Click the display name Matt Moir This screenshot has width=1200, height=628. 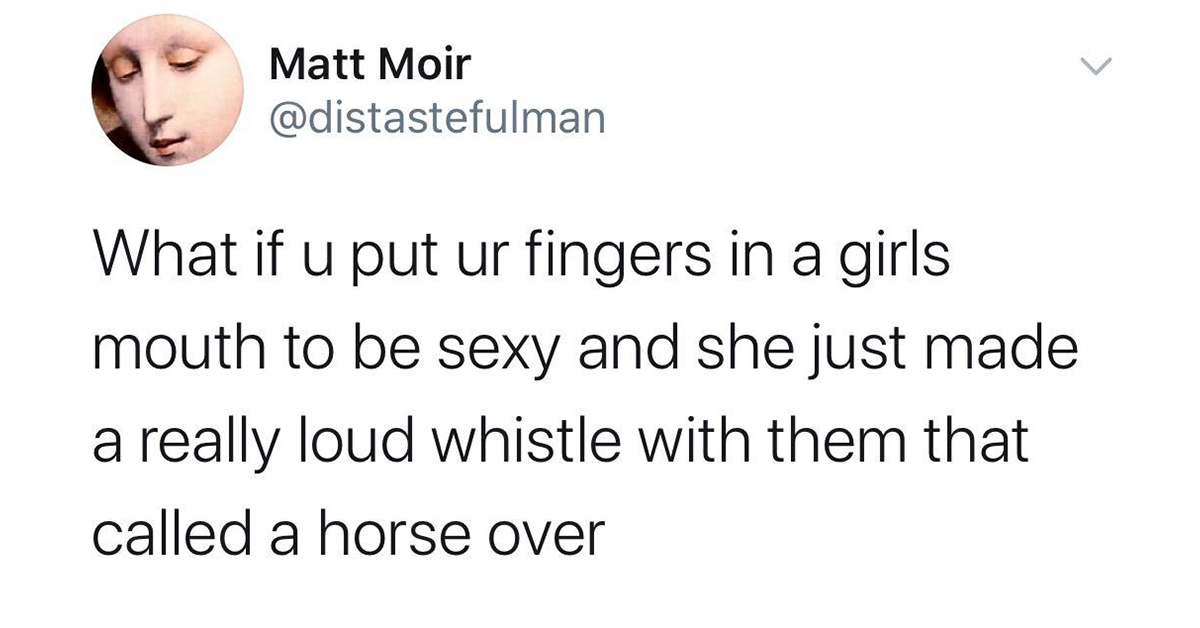click(x=370, y=67)
